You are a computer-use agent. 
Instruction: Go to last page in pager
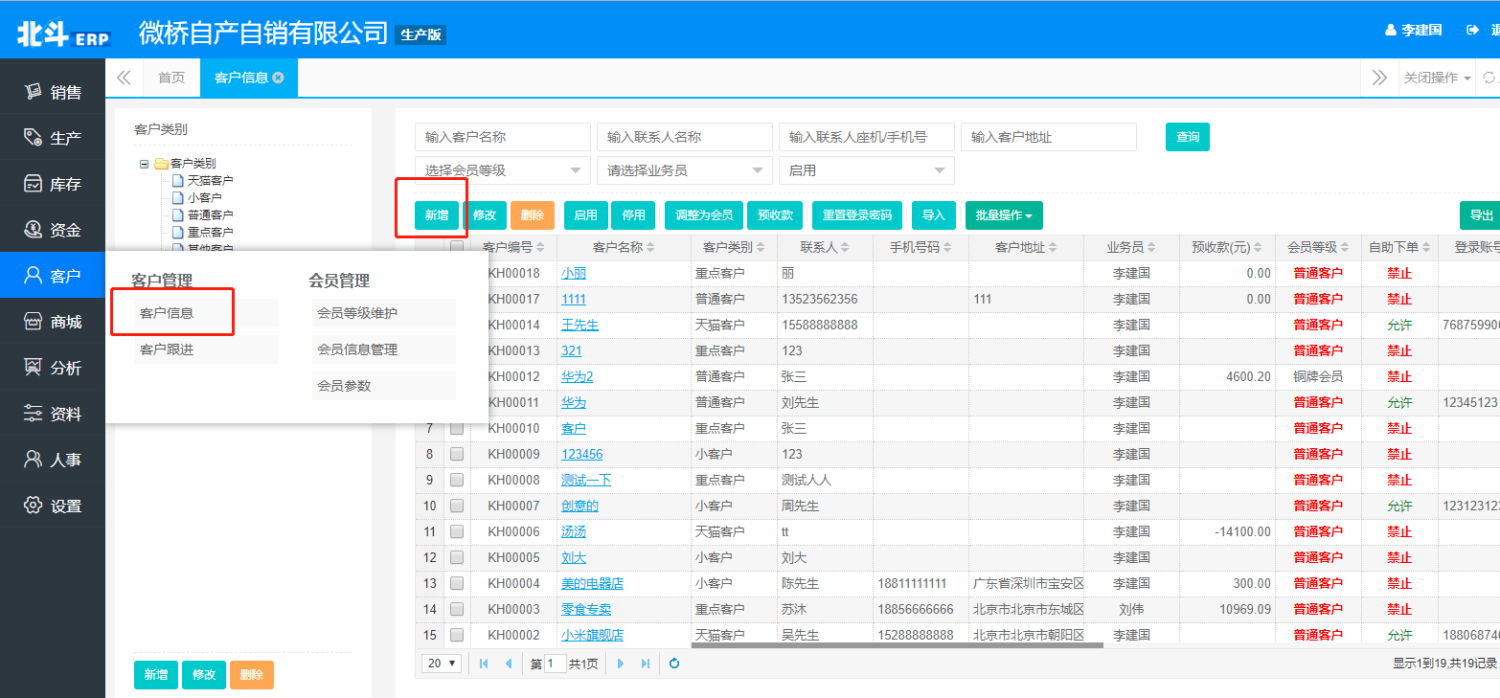[645, 663]
